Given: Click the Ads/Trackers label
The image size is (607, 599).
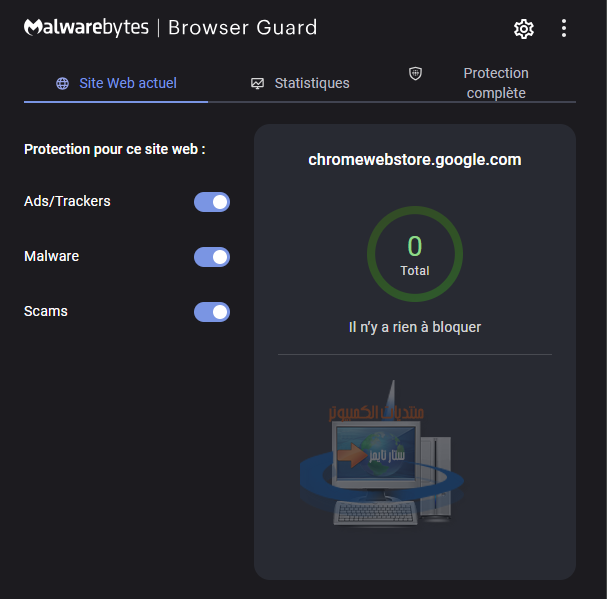Looking at the screenshot, I should pos(67,201).
